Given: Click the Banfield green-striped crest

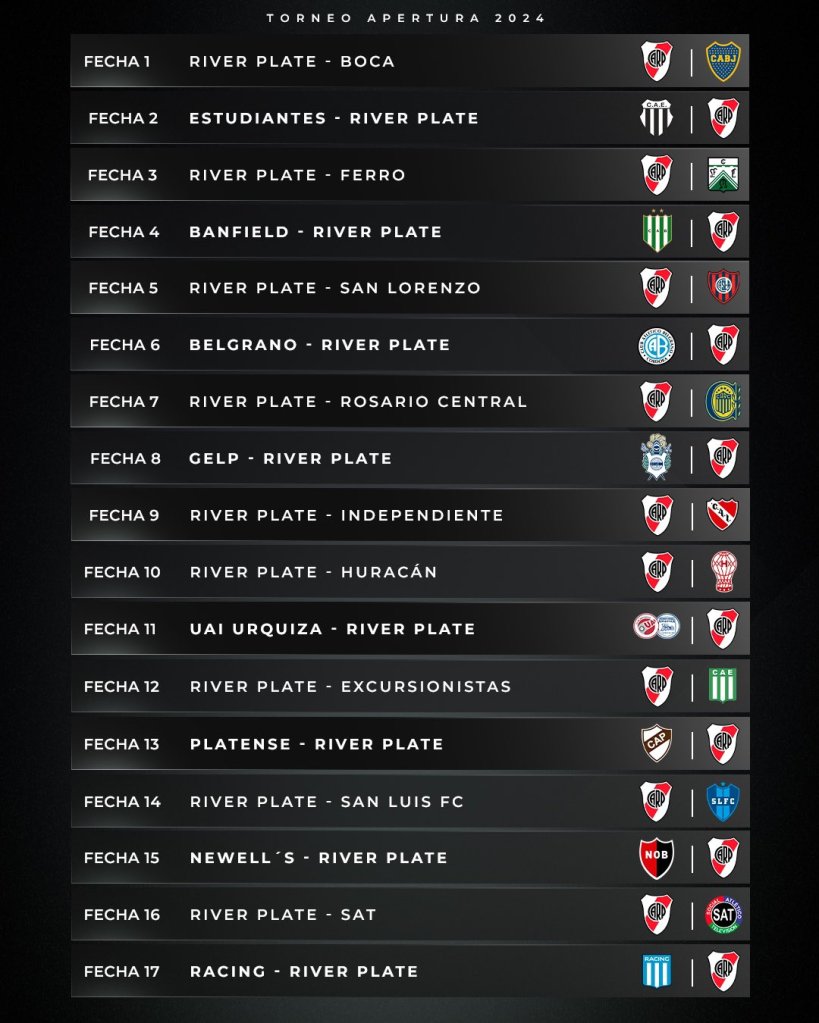Looking at the screenshot, I should 657,232.
